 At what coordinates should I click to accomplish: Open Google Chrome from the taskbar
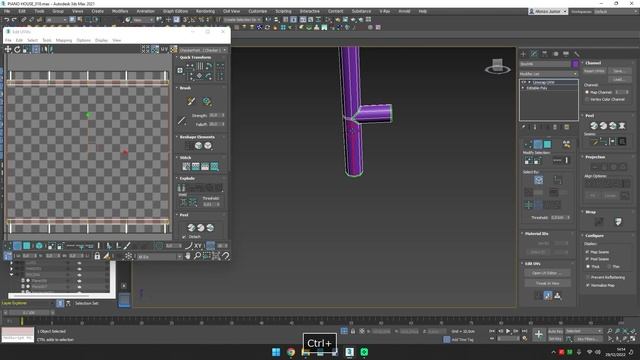[291, 352]
